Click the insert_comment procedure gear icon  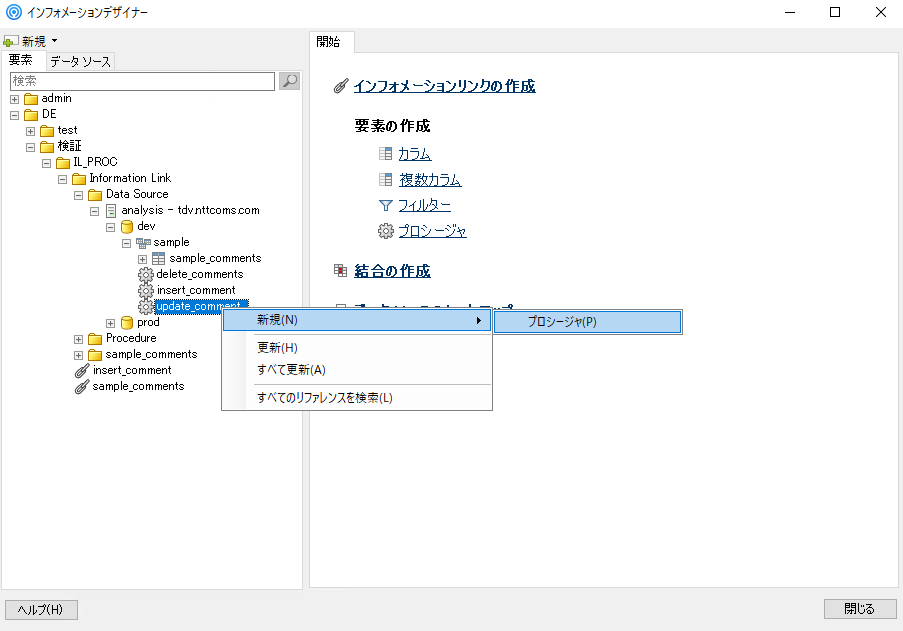(146, 291)
